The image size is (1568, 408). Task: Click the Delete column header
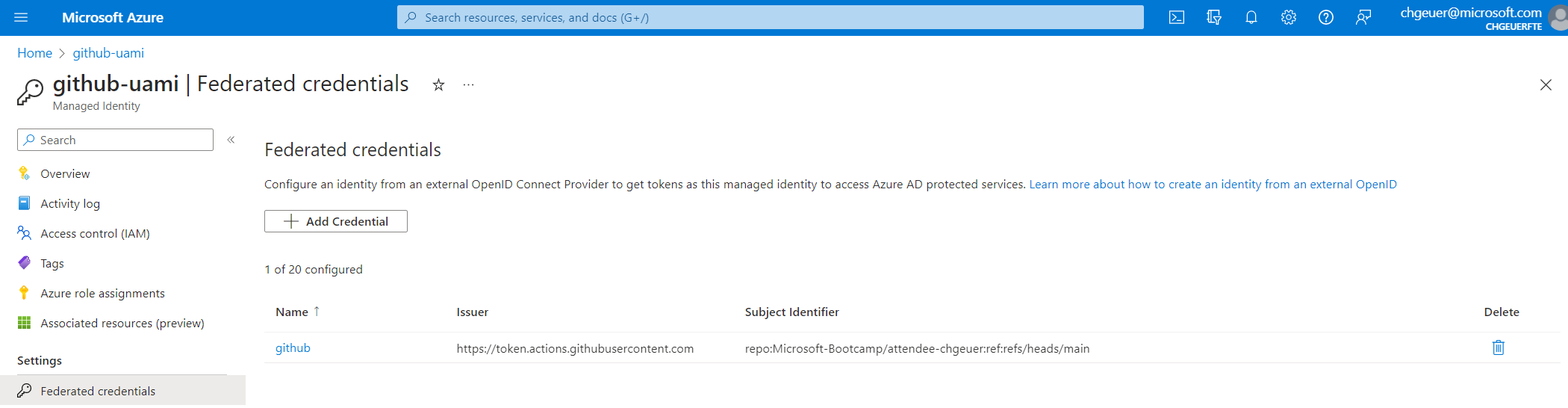[1502, 312]
